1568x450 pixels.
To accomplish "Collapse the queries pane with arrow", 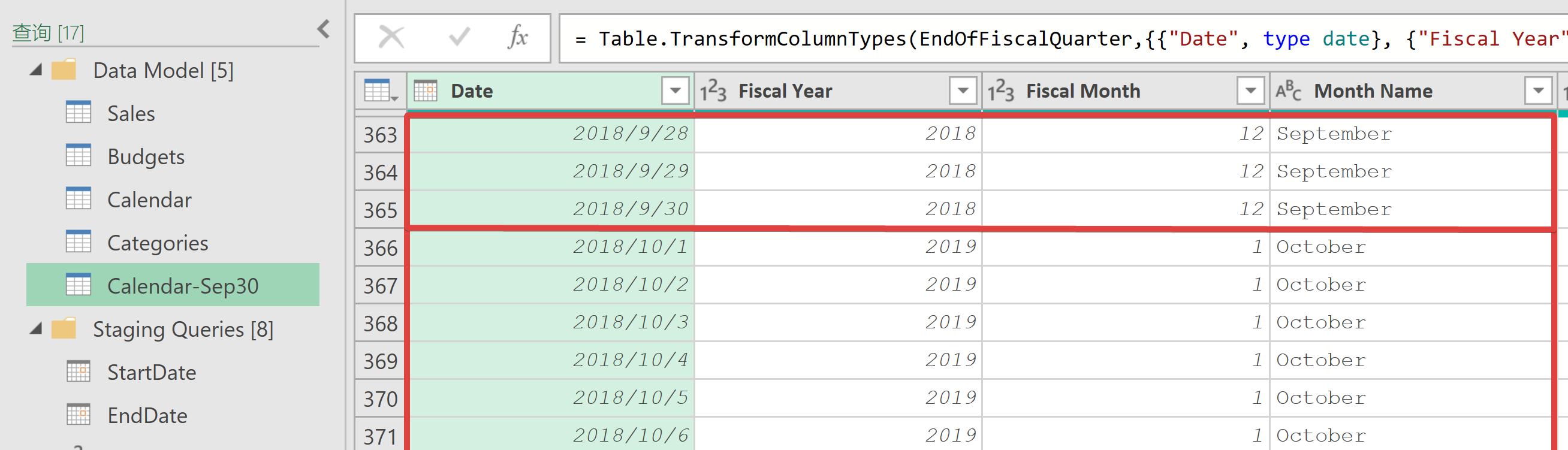I will pos(324,29).
